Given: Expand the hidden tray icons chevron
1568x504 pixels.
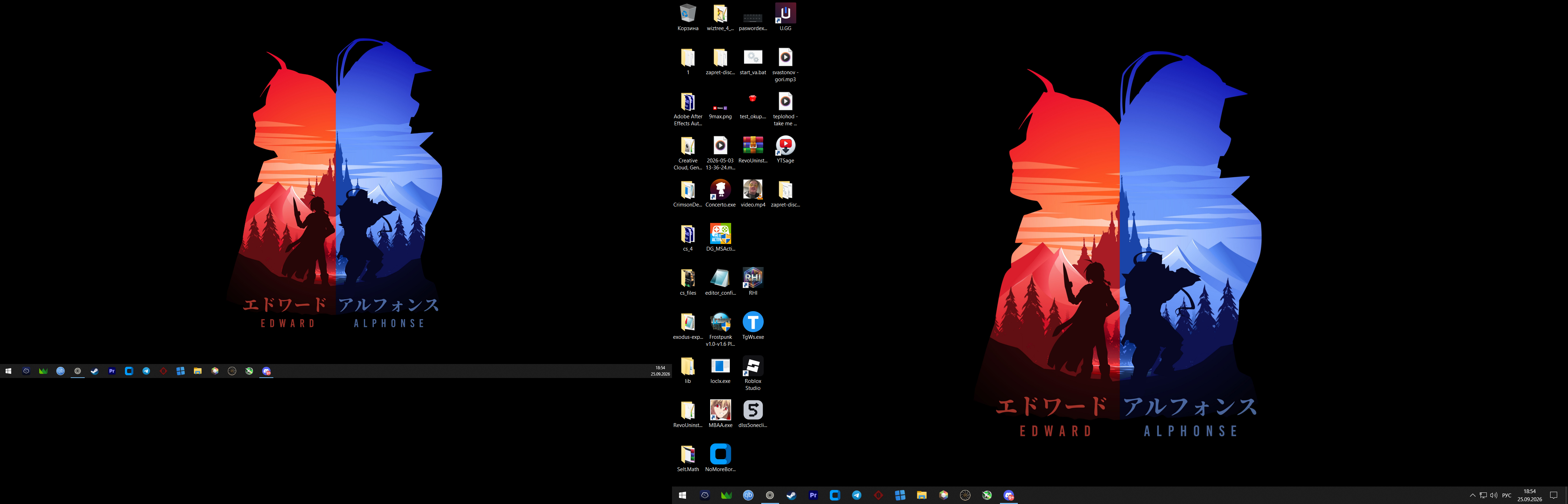Looking at the screenshot, I should click(1472, 496).
